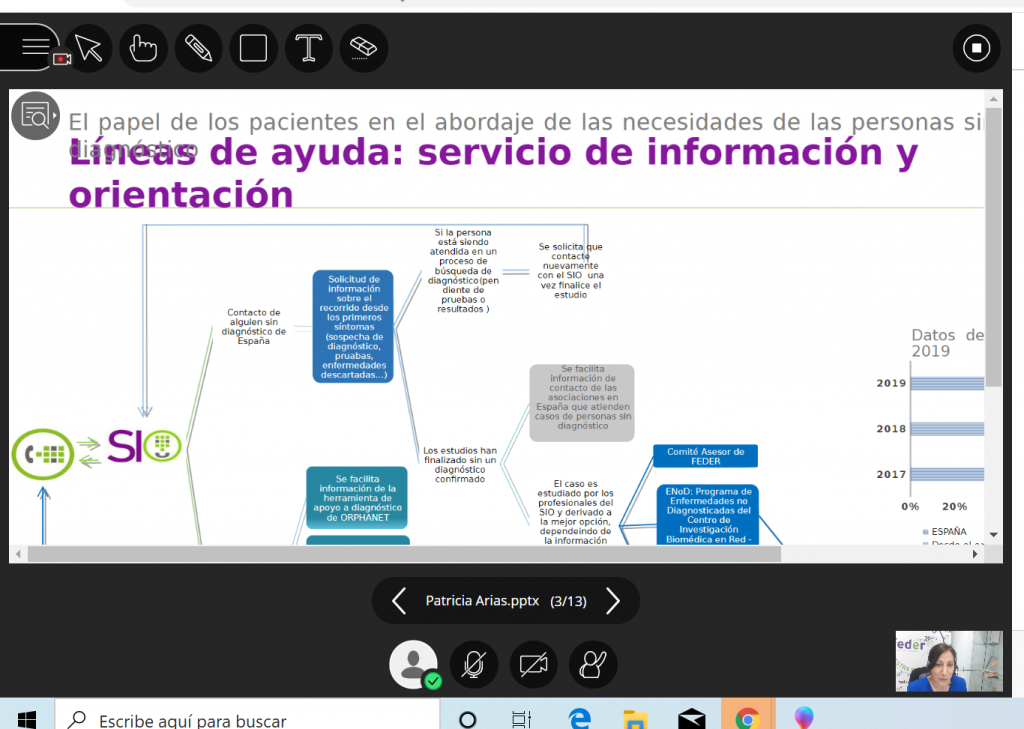The image size is (1024, 729).
Task: Toggle the microphone mute button
Action: tap(473, 665)
